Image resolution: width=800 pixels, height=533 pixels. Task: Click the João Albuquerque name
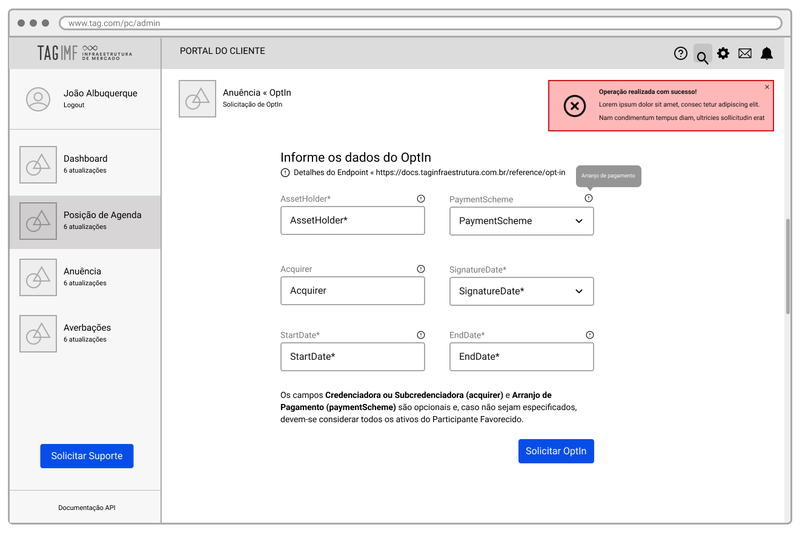[x=101, y=93]
